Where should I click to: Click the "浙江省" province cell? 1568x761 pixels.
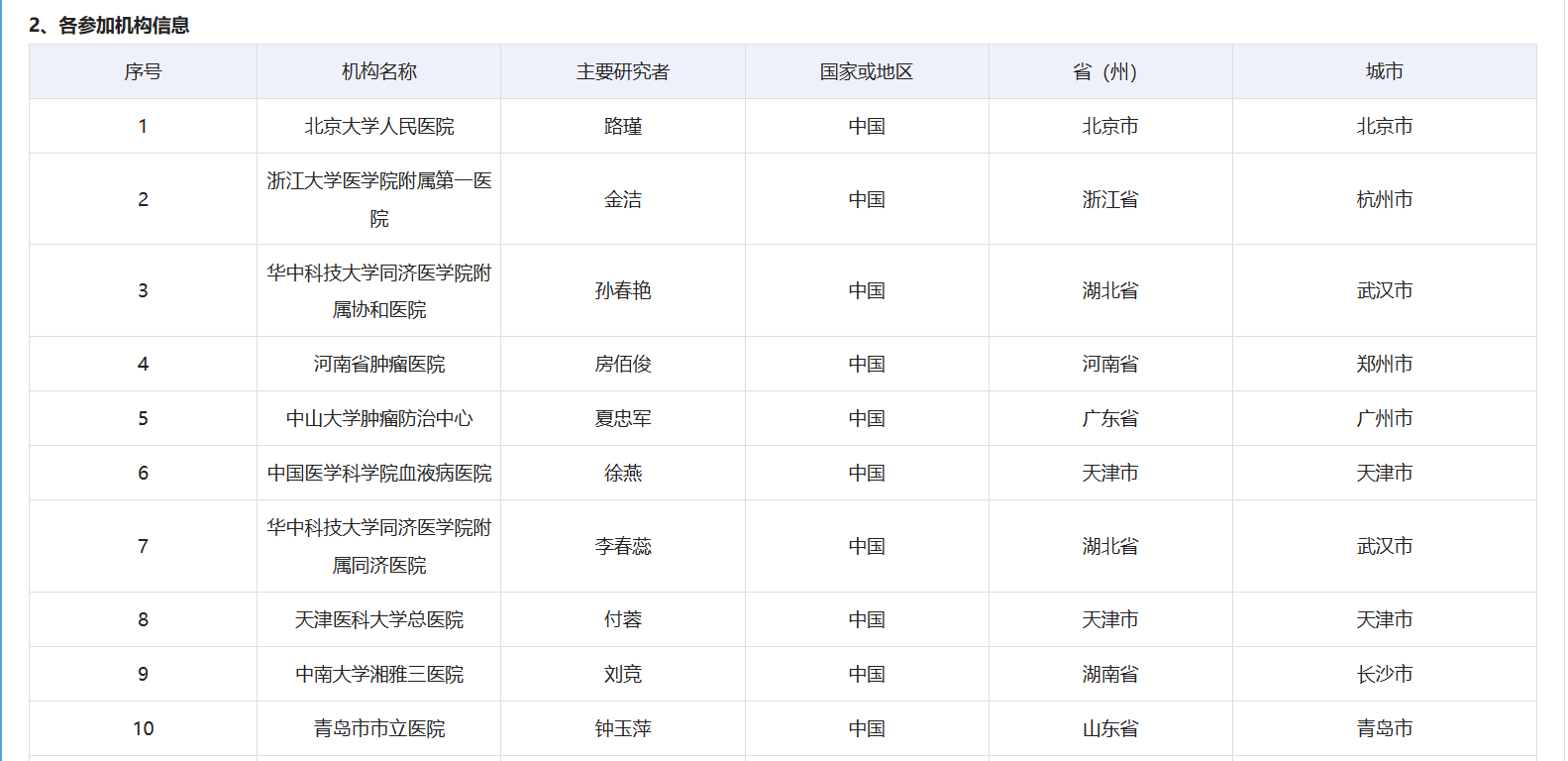pyautogui.click(x=1110, y=199)
